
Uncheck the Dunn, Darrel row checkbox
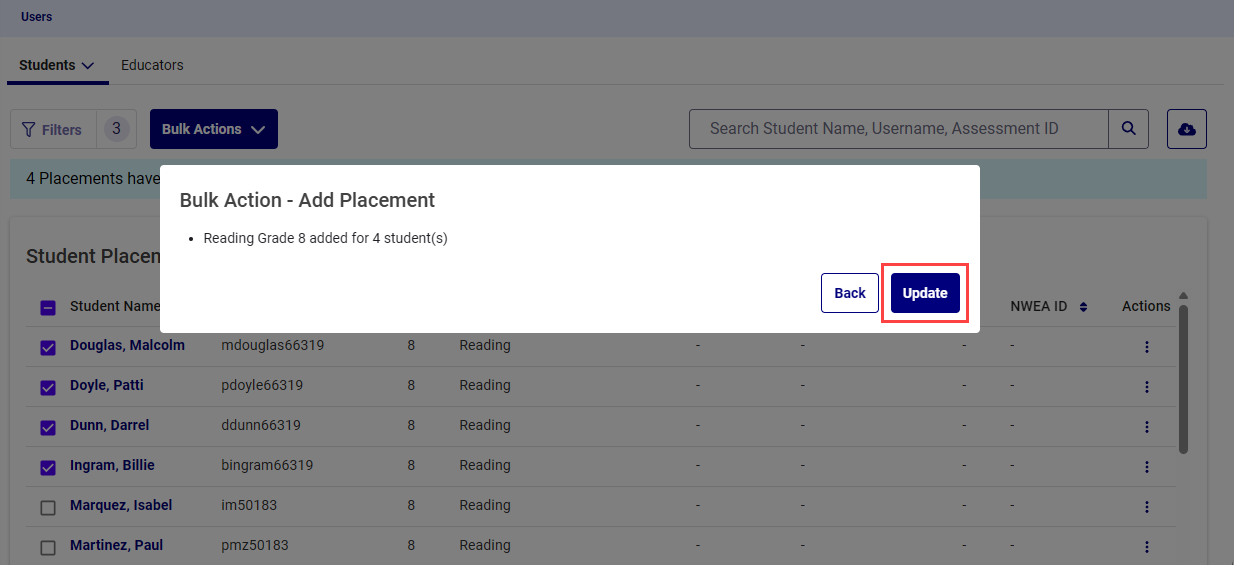pyautogui.click(x=48, y=428)
